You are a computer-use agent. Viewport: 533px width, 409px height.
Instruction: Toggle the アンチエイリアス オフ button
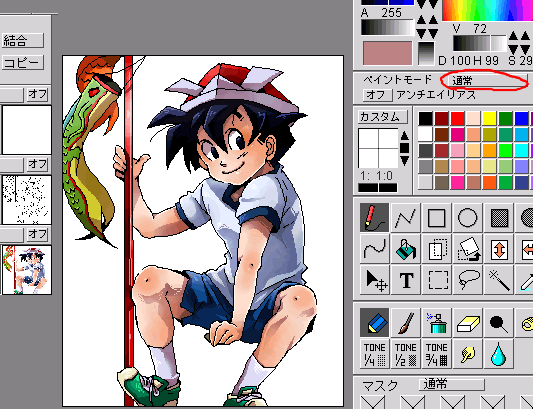377,95
